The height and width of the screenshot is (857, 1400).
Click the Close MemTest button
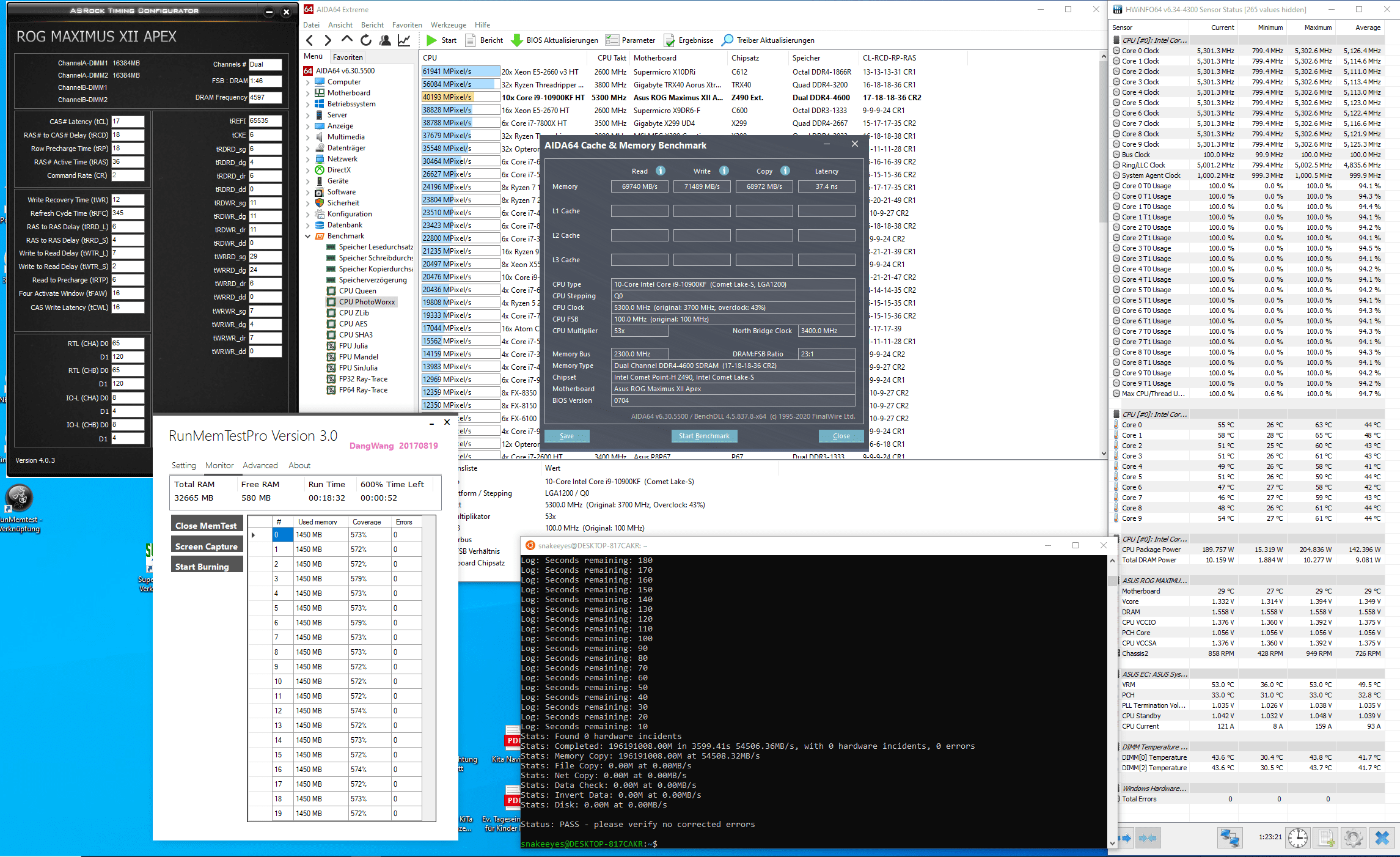[x=206, y=526]
